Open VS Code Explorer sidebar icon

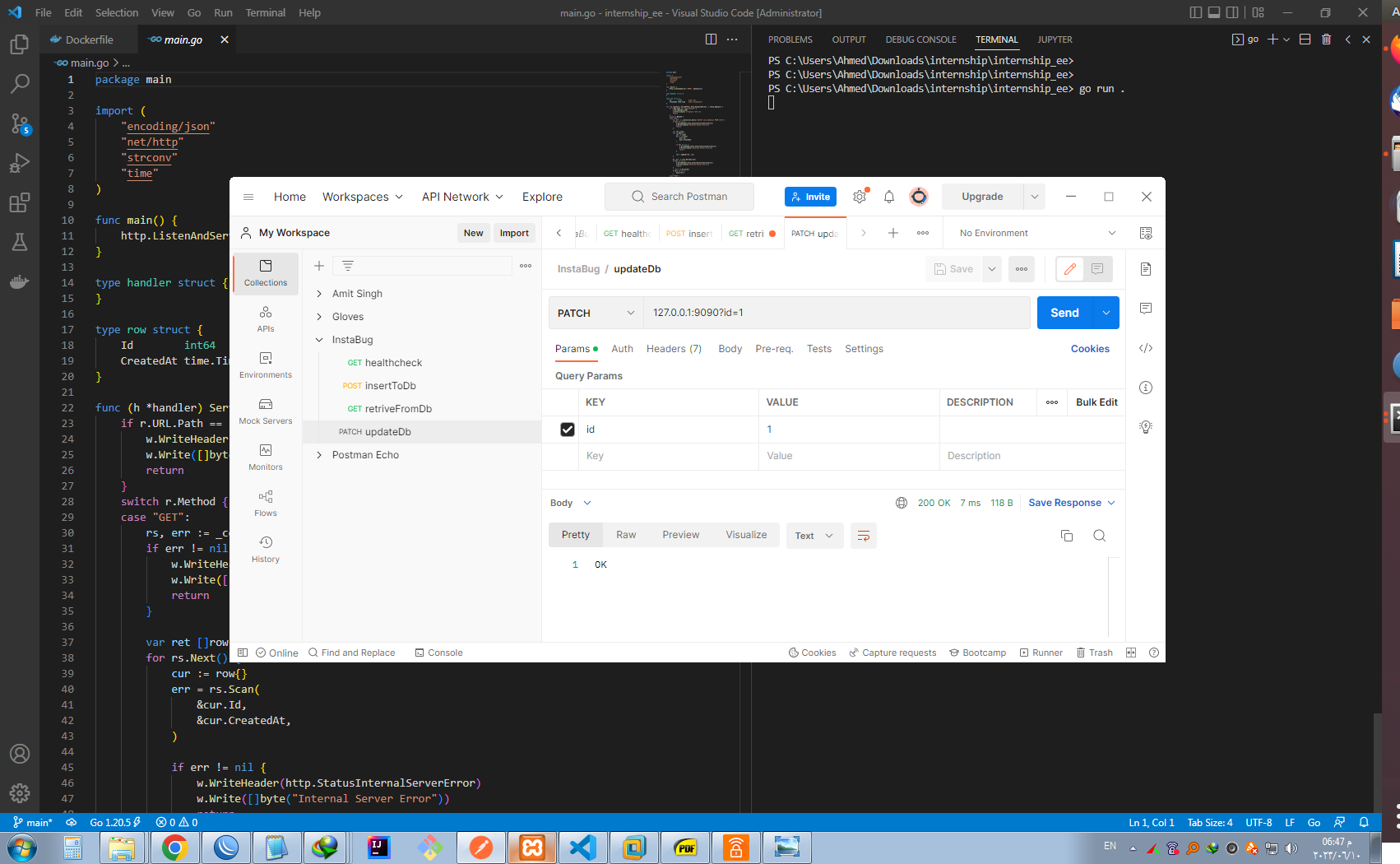(x=20, y=44)
